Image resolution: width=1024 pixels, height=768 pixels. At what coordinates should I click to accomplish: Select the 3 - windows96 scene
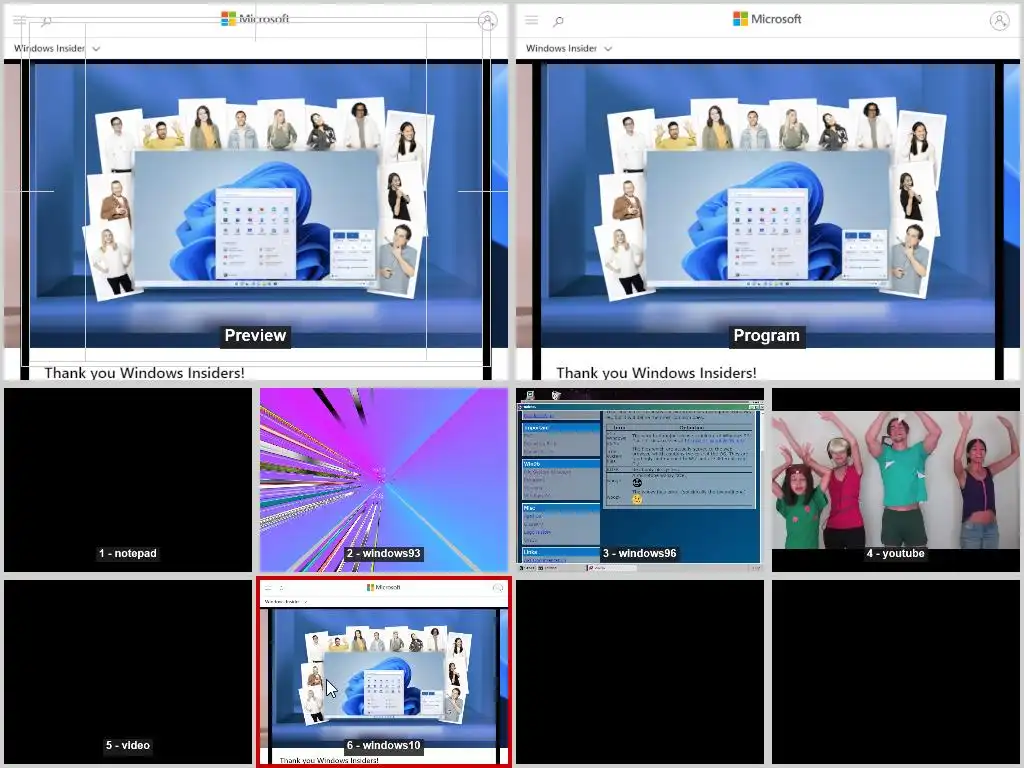[x=640, y=480]
